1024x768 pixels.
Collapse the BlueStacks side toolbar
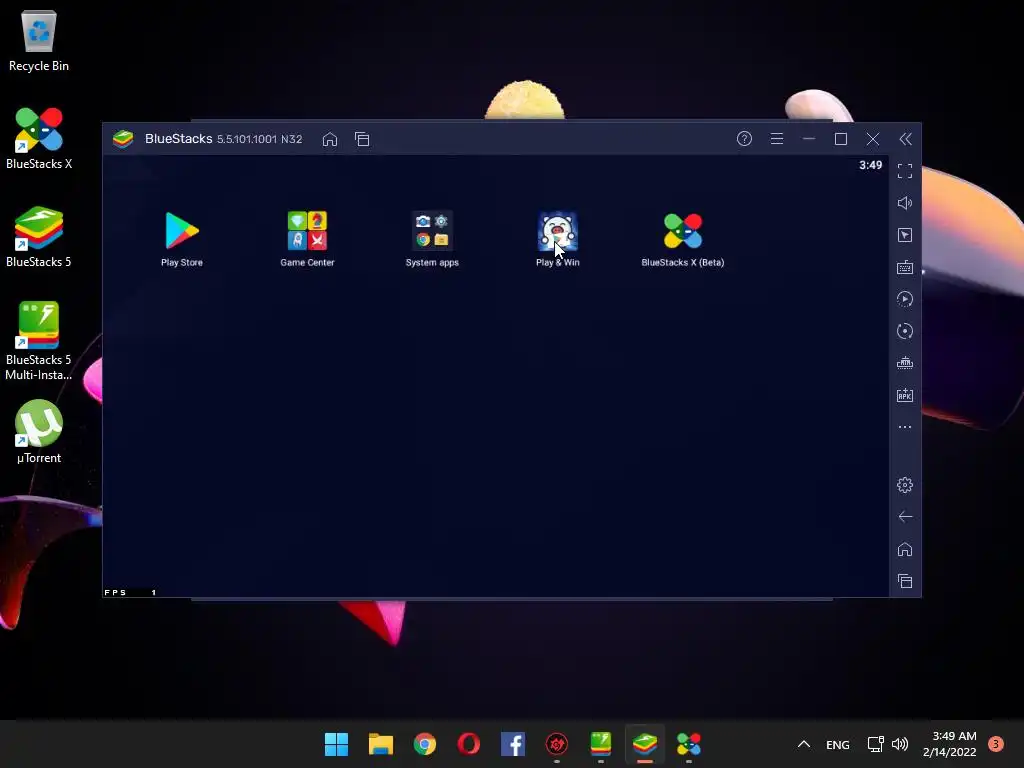[905, 138]
